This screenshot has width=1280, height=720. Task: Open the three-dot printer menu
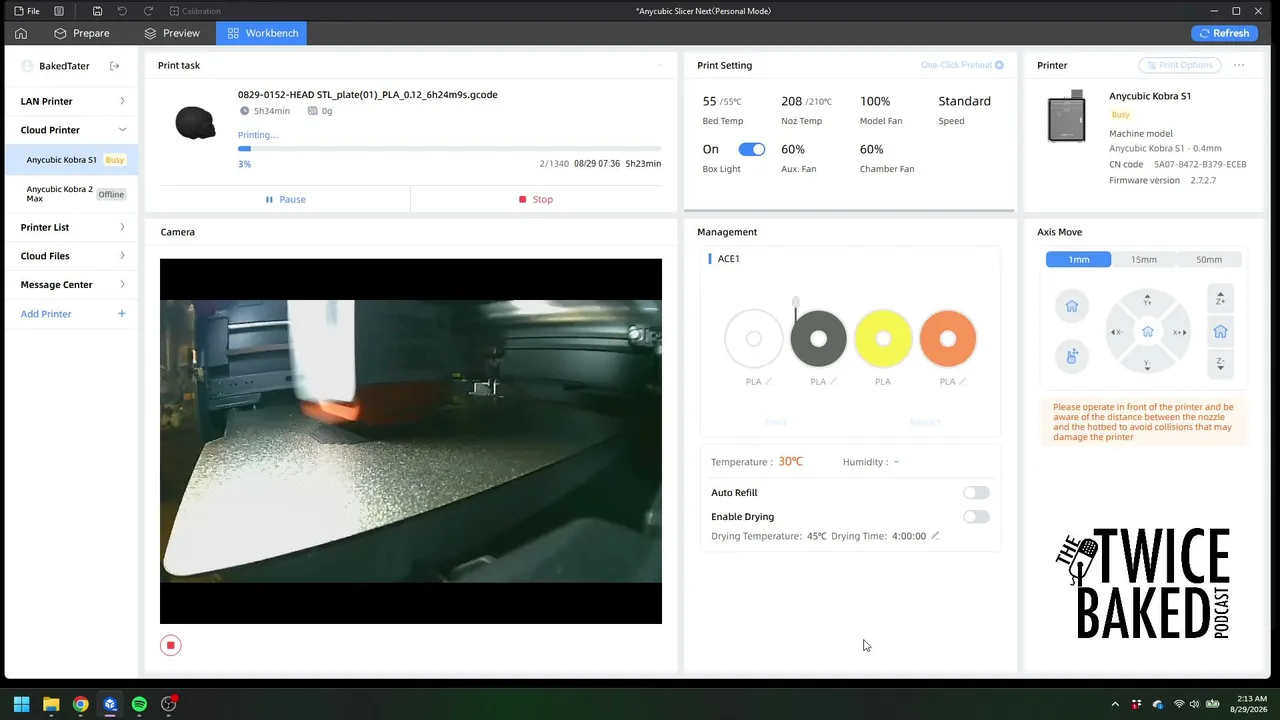(x=1239, y=65)
